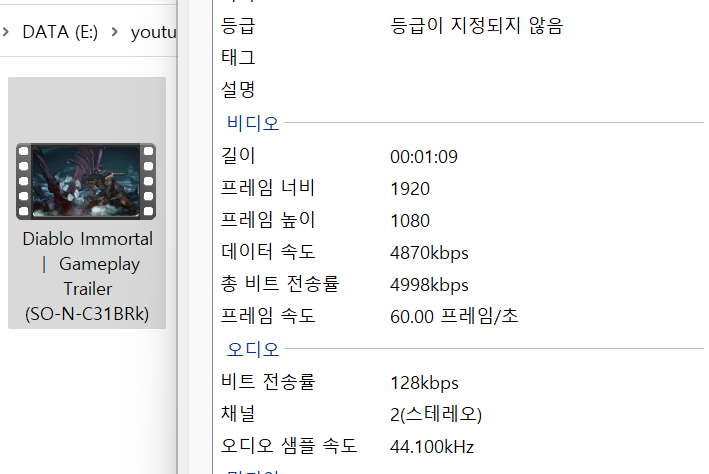This screenshot has height=474, width=709.
Task: Click the 비디오 section header
Action: click(253, 123)
